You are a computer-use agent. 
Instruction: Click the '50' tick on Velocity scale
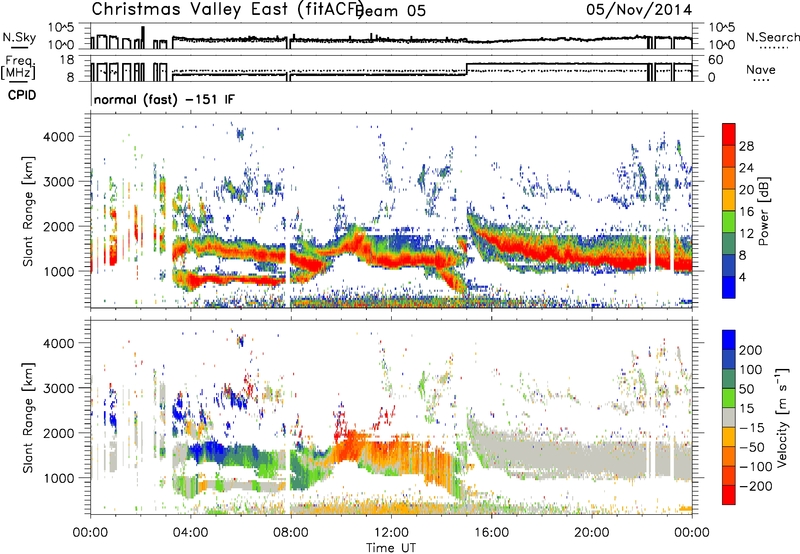tap(746, 389)
